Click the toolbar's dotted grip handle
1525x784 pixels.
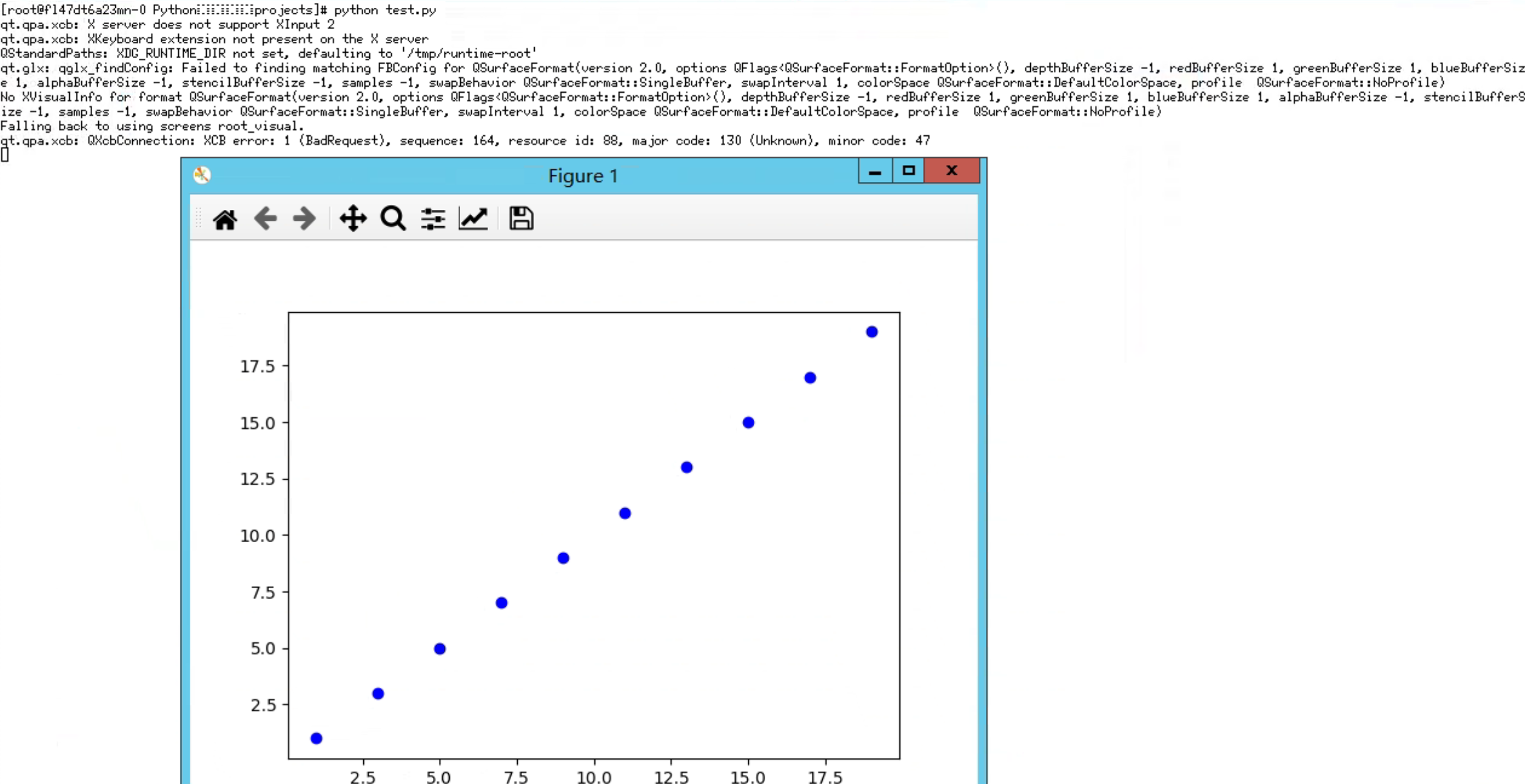point(198,218)
